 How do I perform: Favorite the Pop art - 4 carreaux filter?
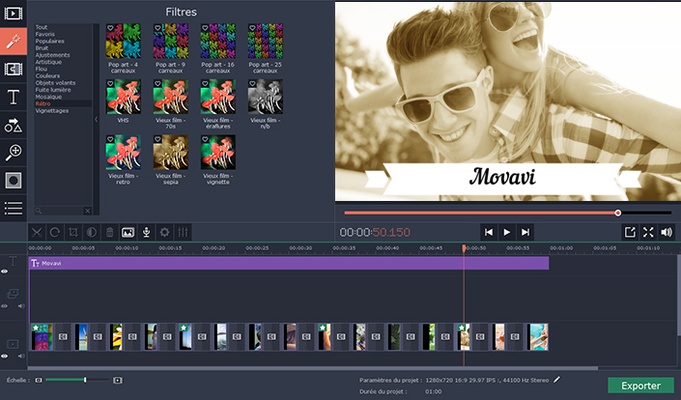[110, 28]
